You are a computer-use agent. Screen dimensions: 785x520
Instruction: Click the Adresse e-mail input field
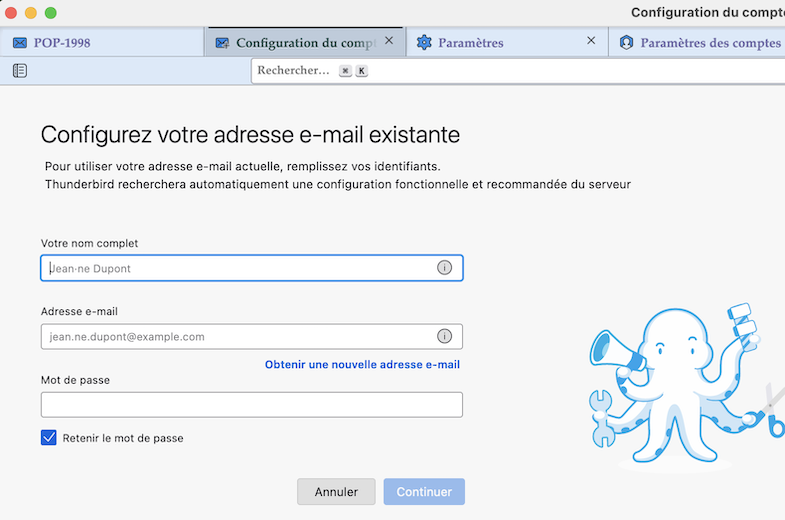point(240,336)
